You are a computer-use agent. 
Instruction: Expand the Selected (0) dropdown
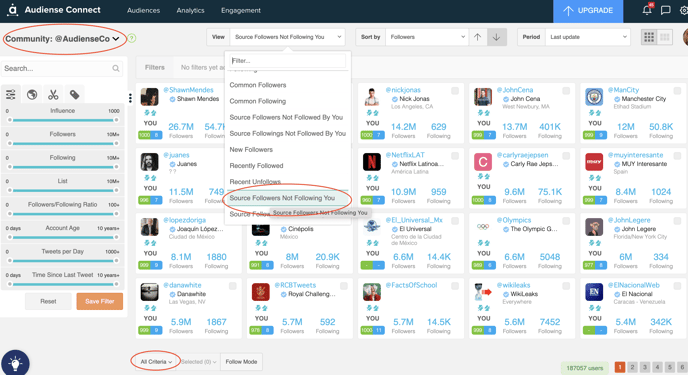(198, 362)
